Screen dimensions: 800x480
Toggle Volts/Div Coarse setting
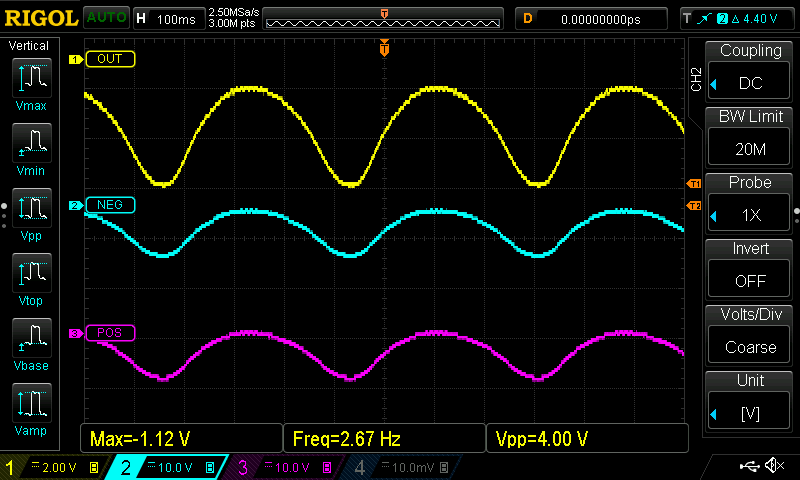tap(749, 336)
